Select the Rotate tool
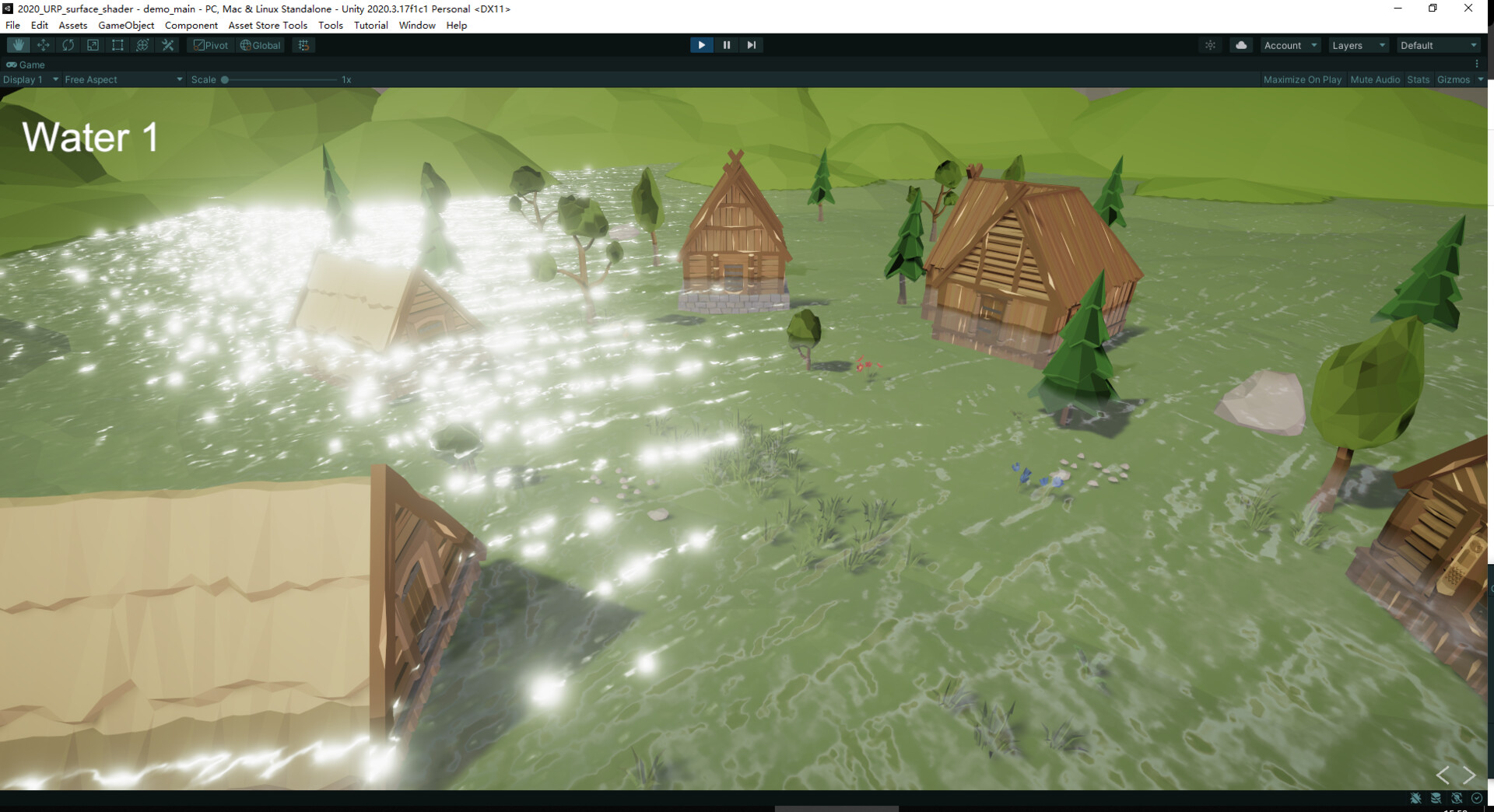The height and width of the screenshot is (812, 1494). pyautogui.click(x=68, y=44)
